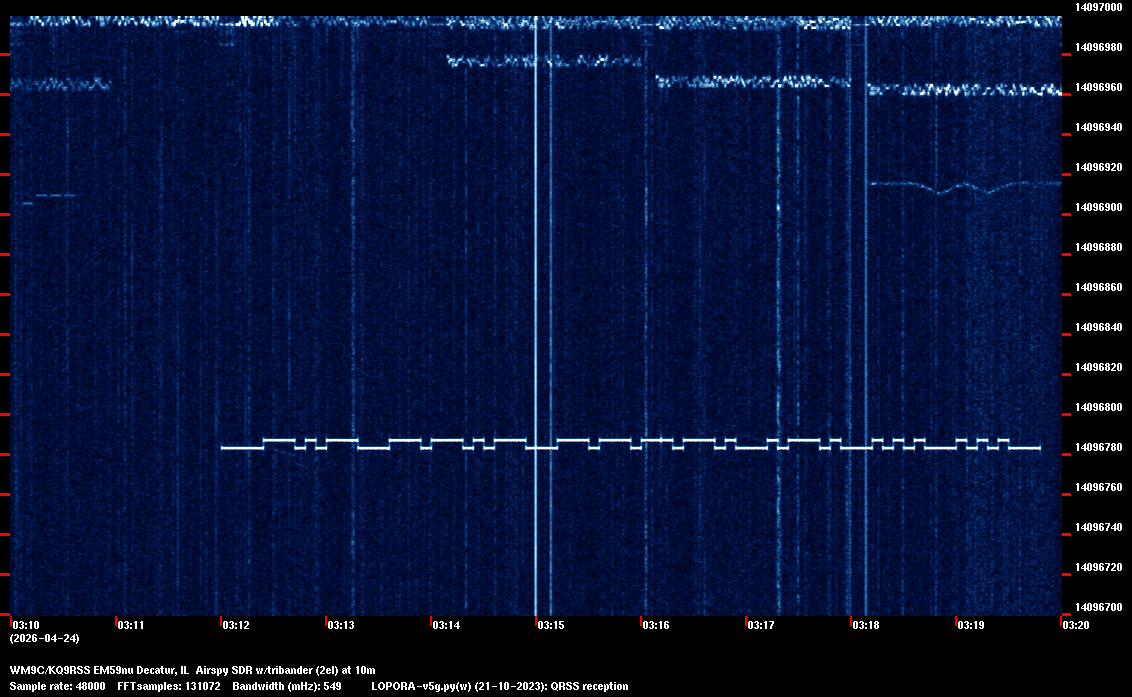Pick the 03:10 start time label
The image size is (1132, 697).
[25, 625]
